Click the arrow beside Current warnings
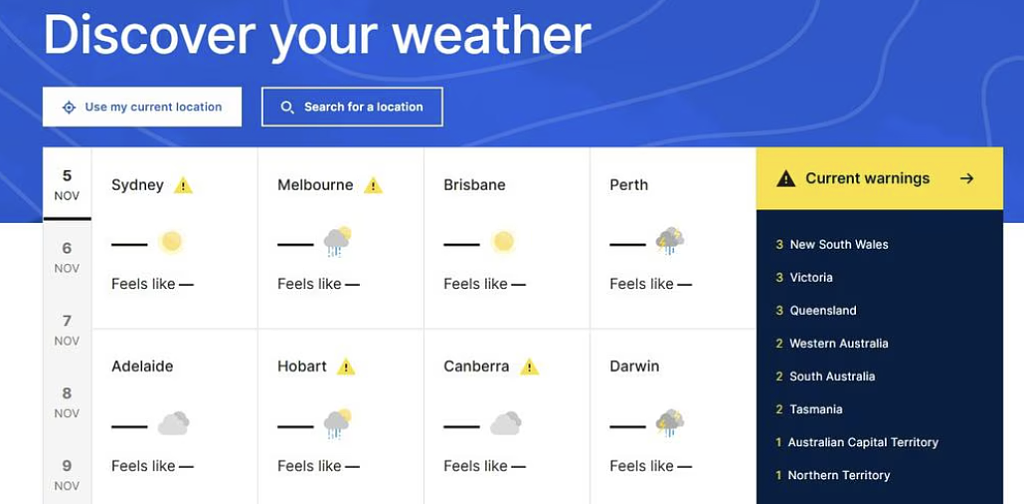 (x=967, y=179)
